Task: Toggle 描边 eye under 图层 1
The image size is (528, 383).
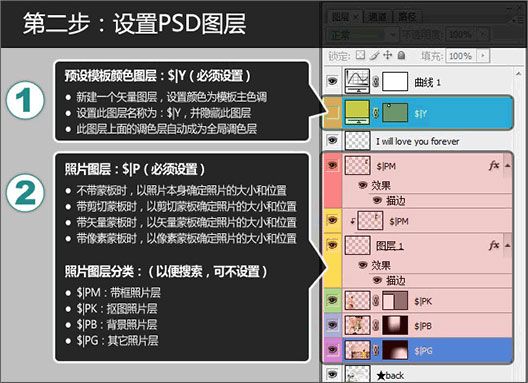Action: [377, 280]
